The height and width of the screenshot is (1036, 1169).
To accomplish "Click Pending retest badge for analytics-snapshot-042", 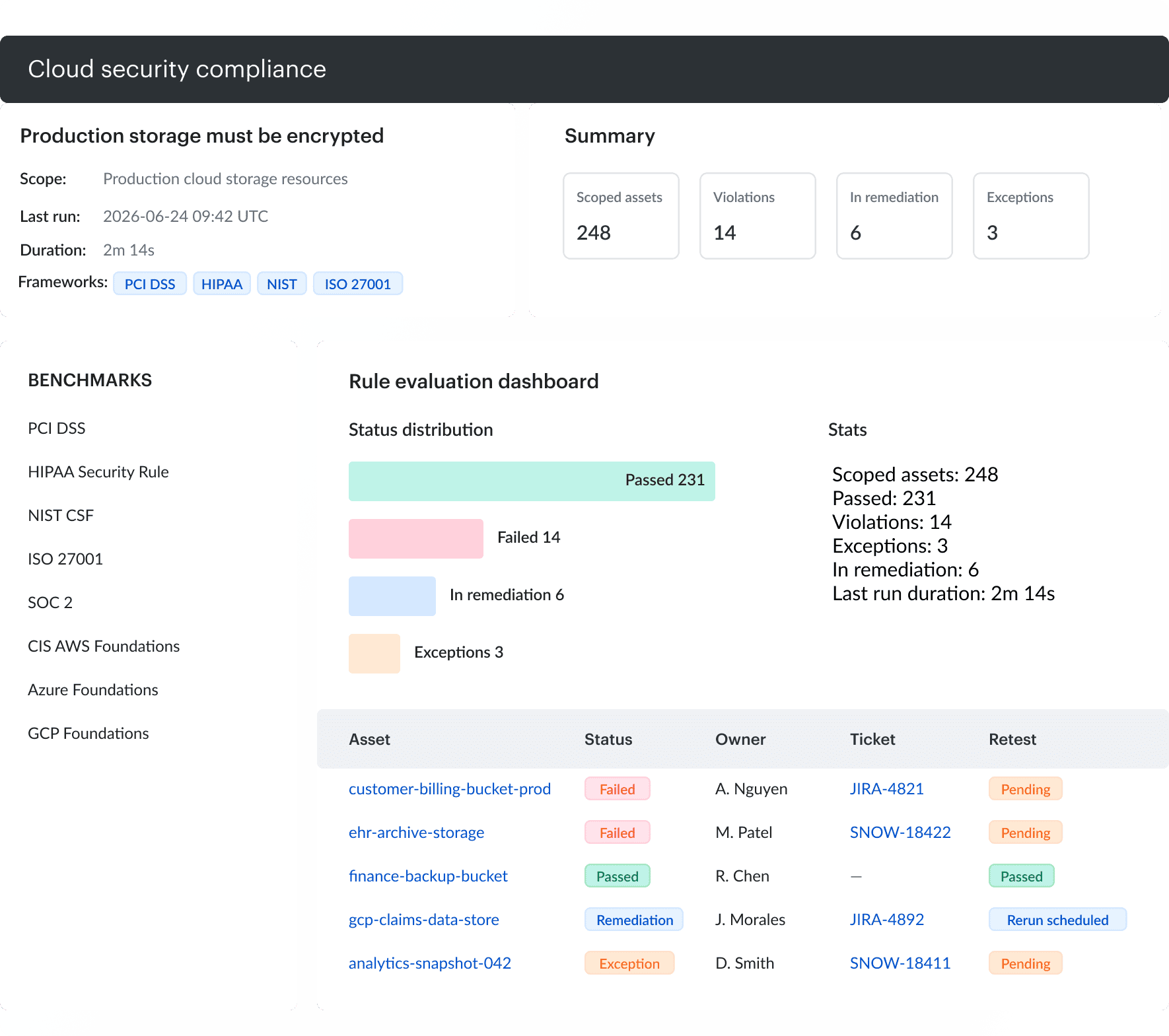I will point(1026,963).
